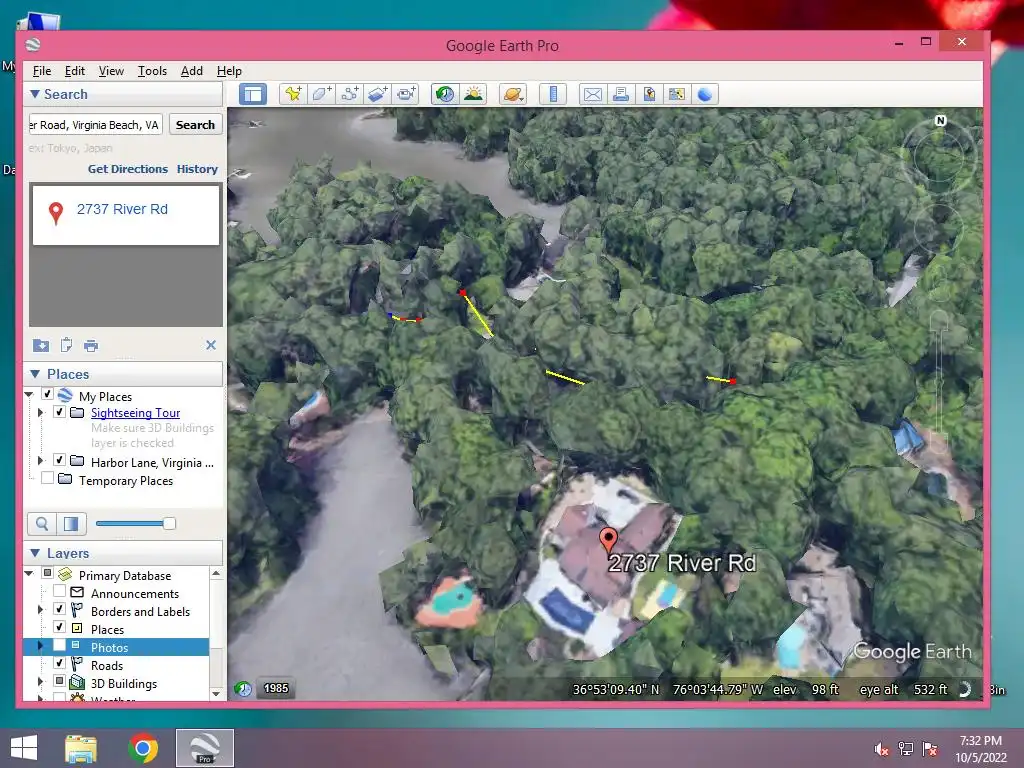Image resolution: width=1024 pixels, height=768 pixels.
Task: Click the places opacity slider handle
Action: point(169,524)
